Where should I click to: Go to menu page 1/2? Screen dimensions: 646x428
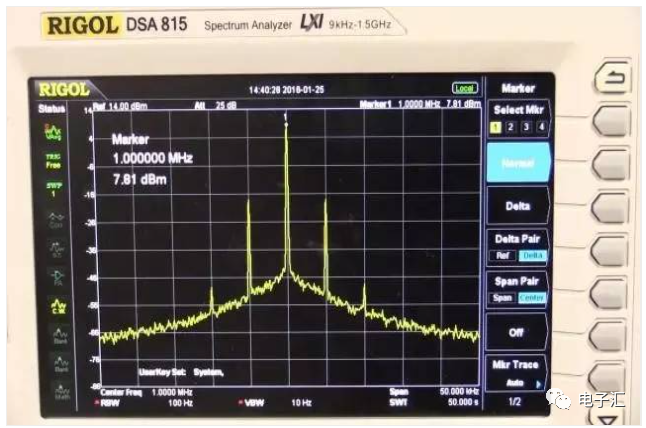[x=515, y=402]
